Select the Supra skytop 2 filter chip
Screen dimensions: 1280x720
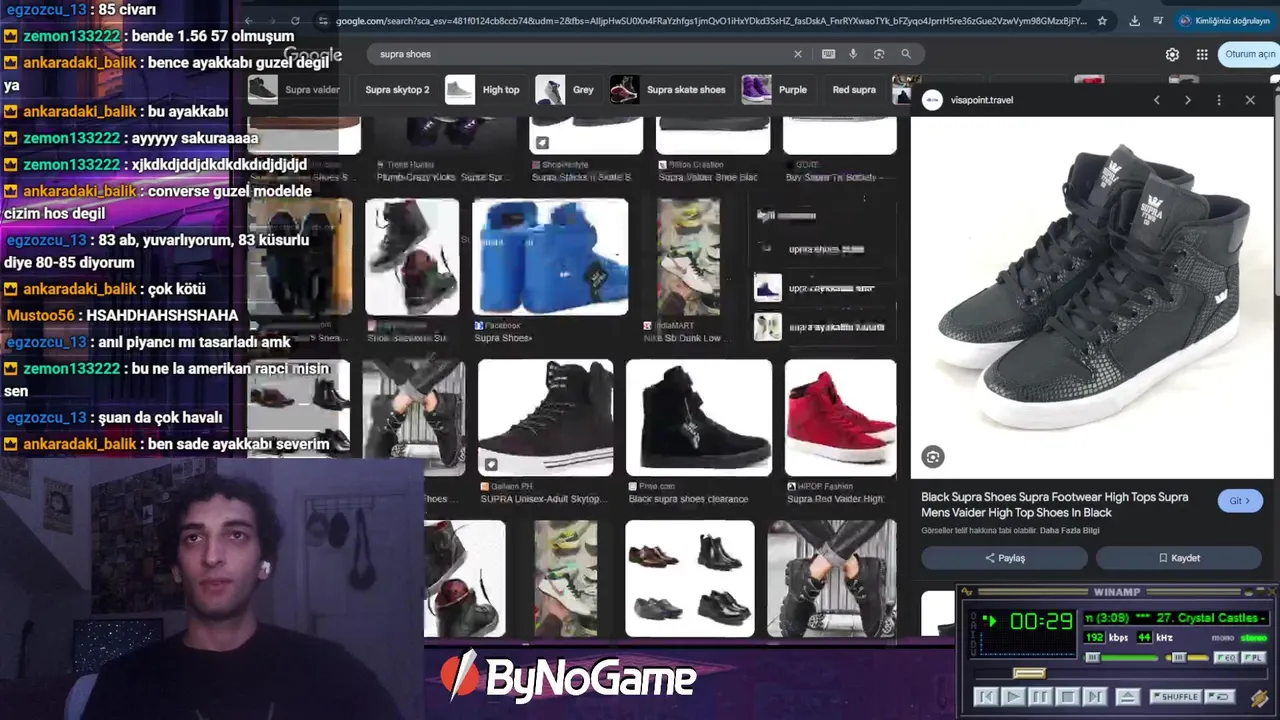[397, 90]
